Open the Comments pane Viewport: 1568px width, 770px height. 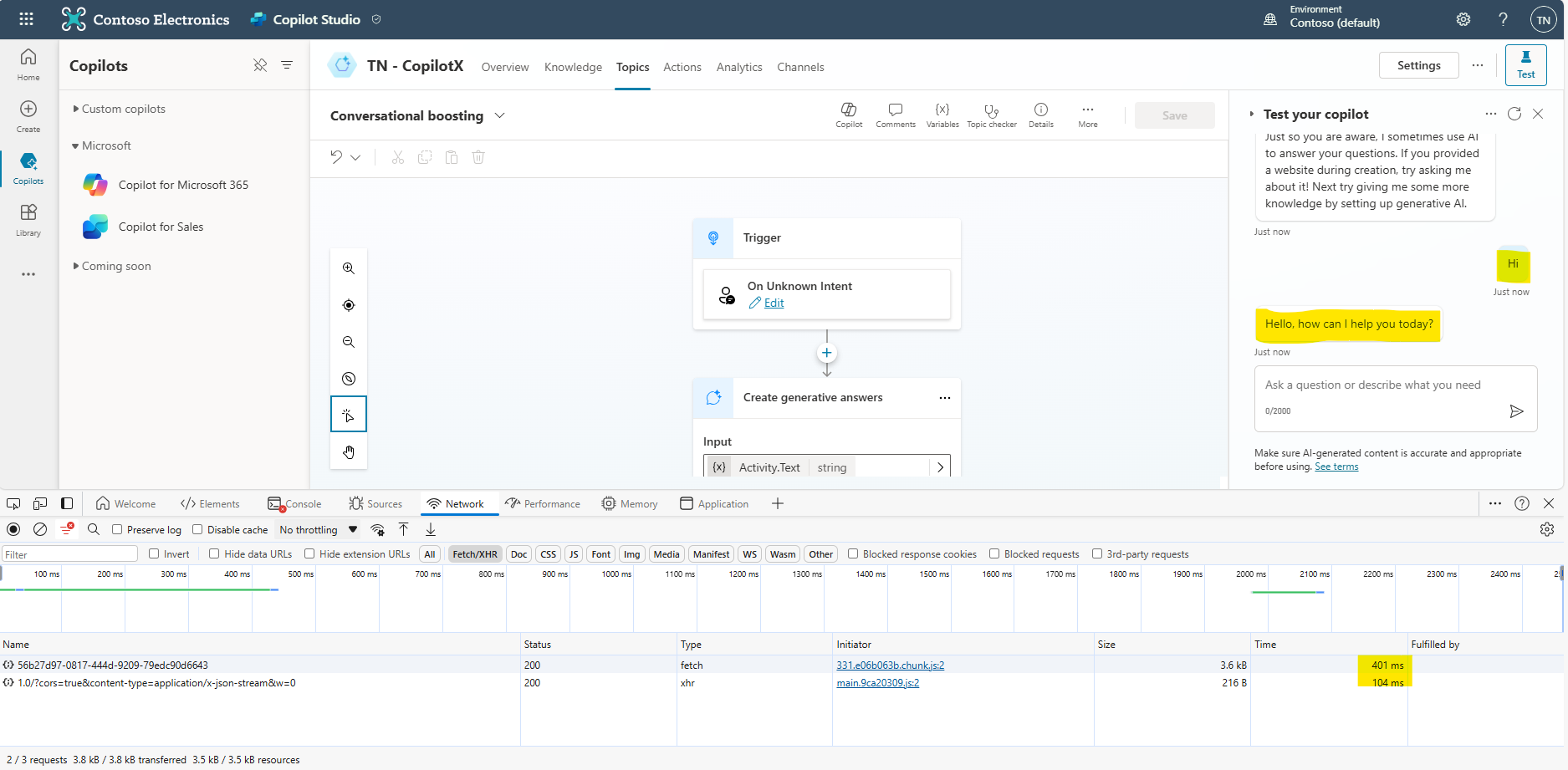(896, 115)
